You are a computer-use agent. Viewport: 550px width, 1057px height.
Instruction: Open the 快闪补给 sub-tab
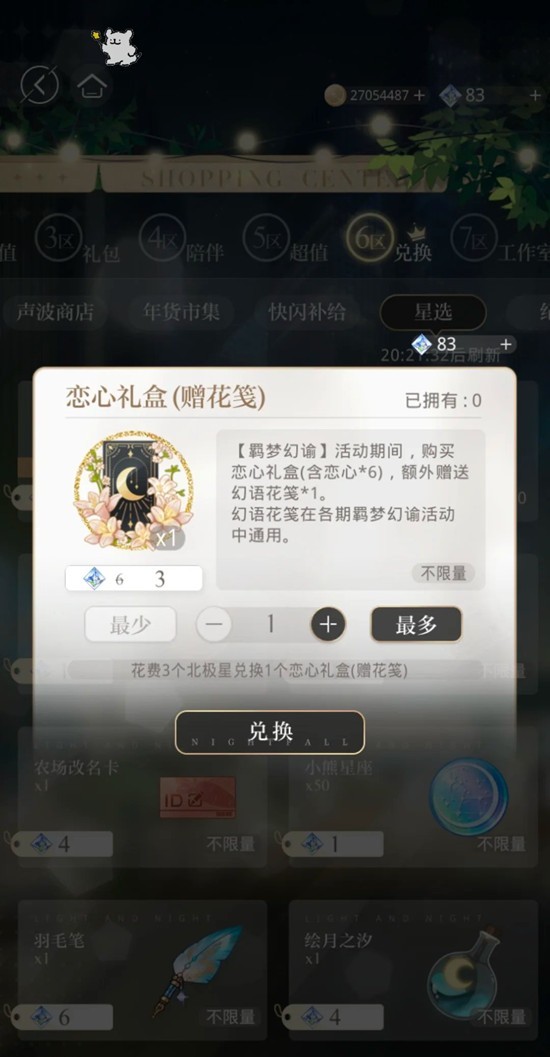tap(307, 312)
